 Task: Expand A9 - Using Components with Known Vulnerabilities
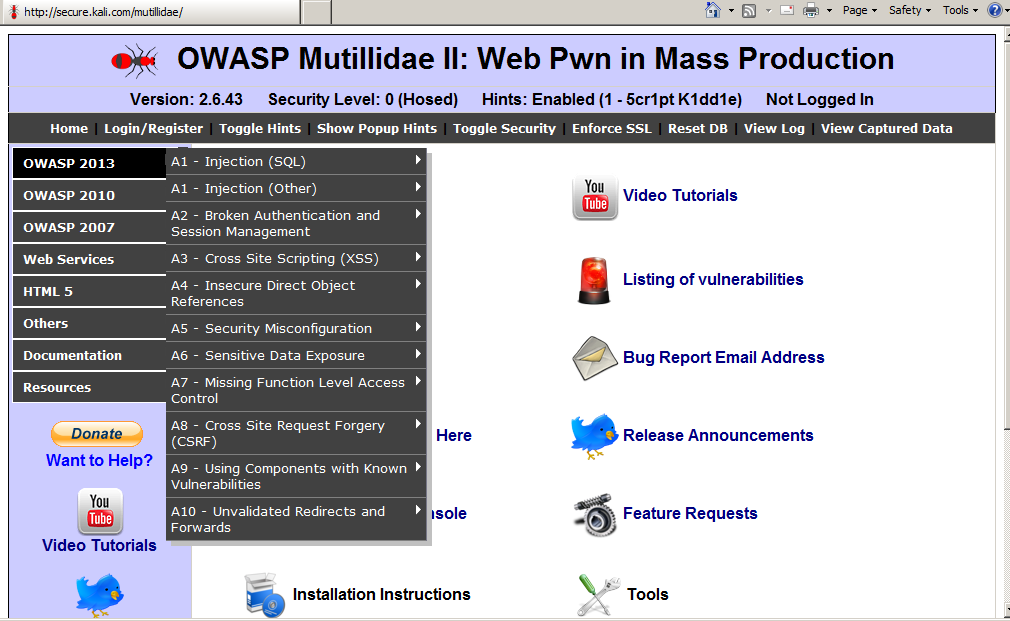296,476
